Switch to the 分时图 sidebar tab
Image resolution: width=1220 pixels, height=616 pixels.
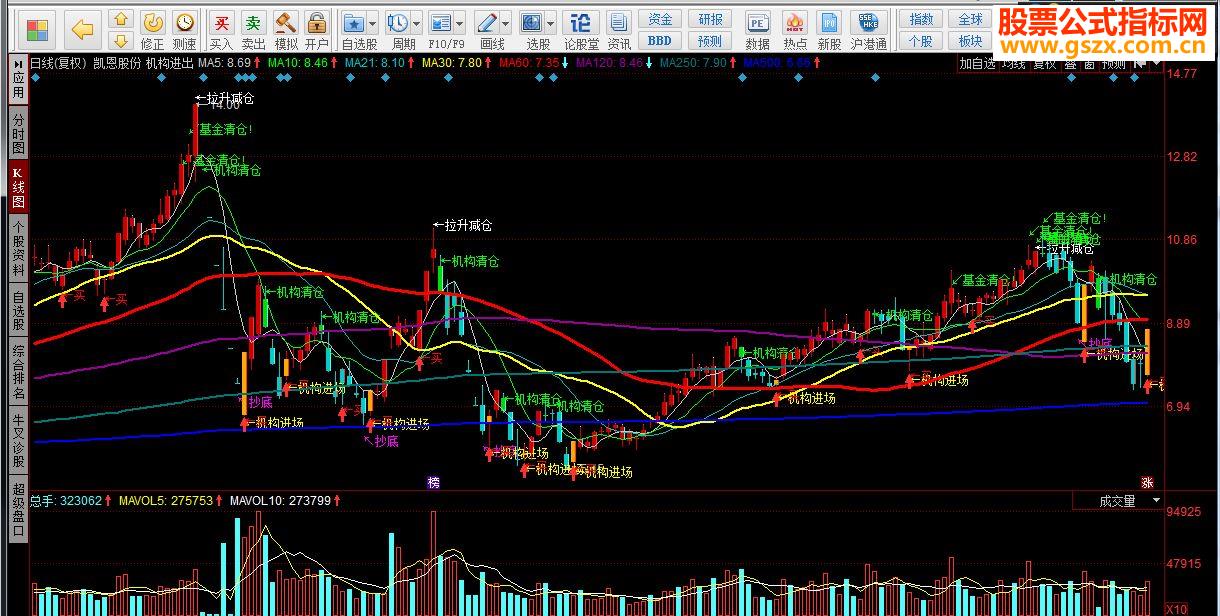click(18, 132)
